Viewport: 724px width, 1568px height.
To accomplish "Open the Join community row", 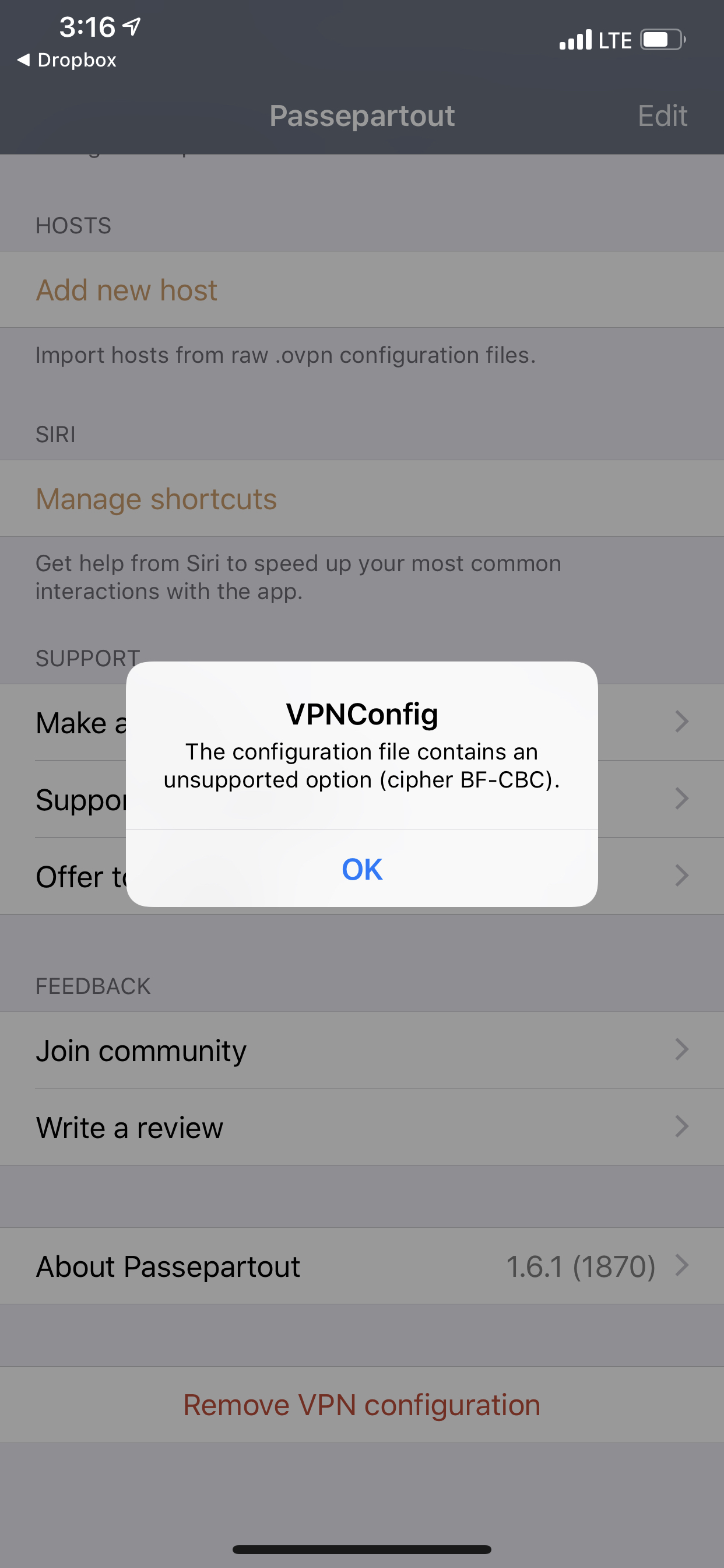I will pyautogui.click(x=362, y=1051).
